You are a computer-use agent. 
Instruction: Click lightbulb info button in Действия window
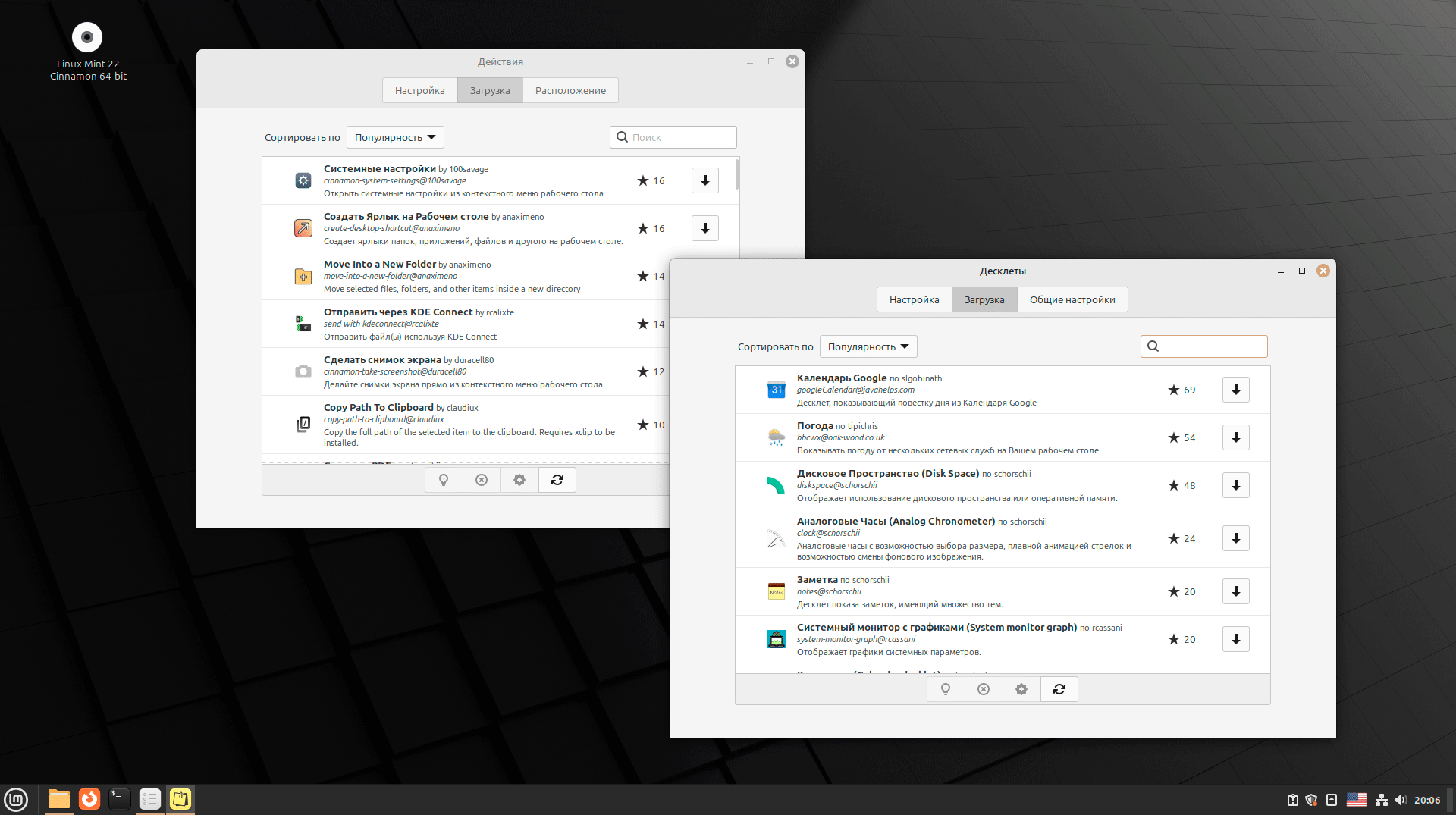click(444, 480)
